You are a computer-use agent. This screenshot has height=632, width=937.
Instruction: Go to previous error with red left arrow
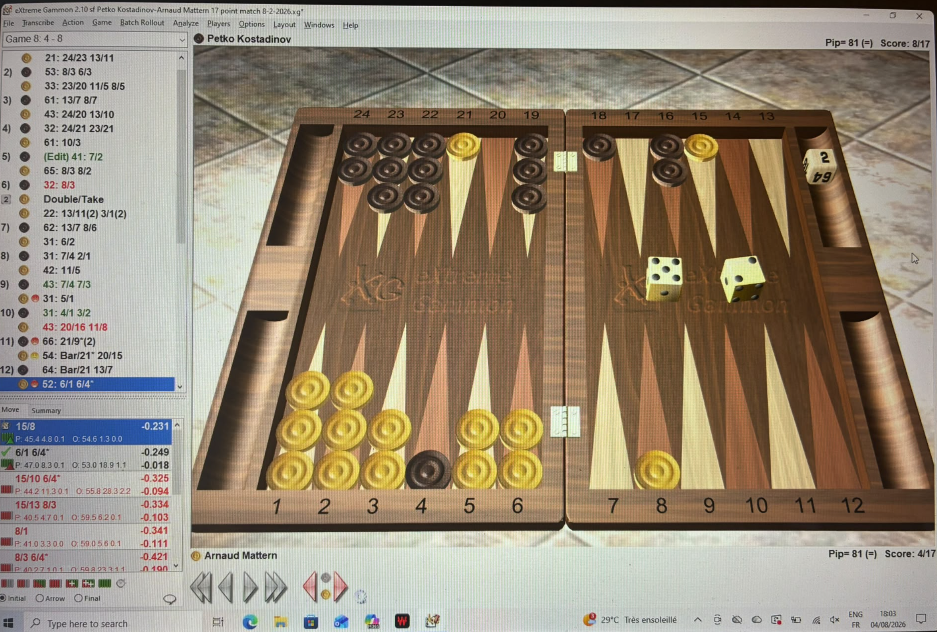tap(311, 587)
